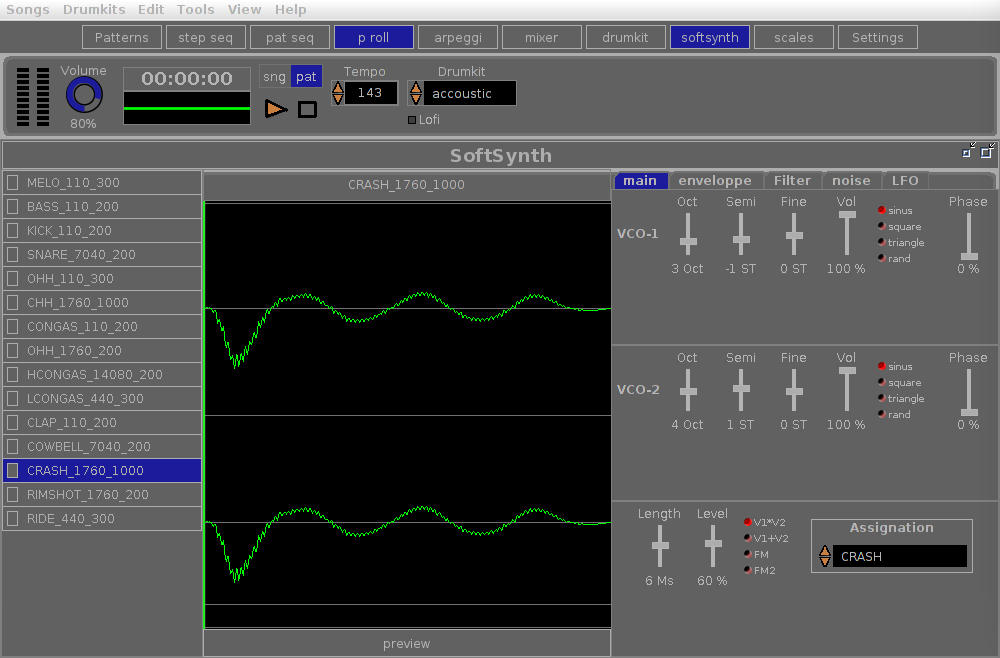Switch playback mode to pat
Viewport: 1000px width, 658px height.
pos(306,77)
